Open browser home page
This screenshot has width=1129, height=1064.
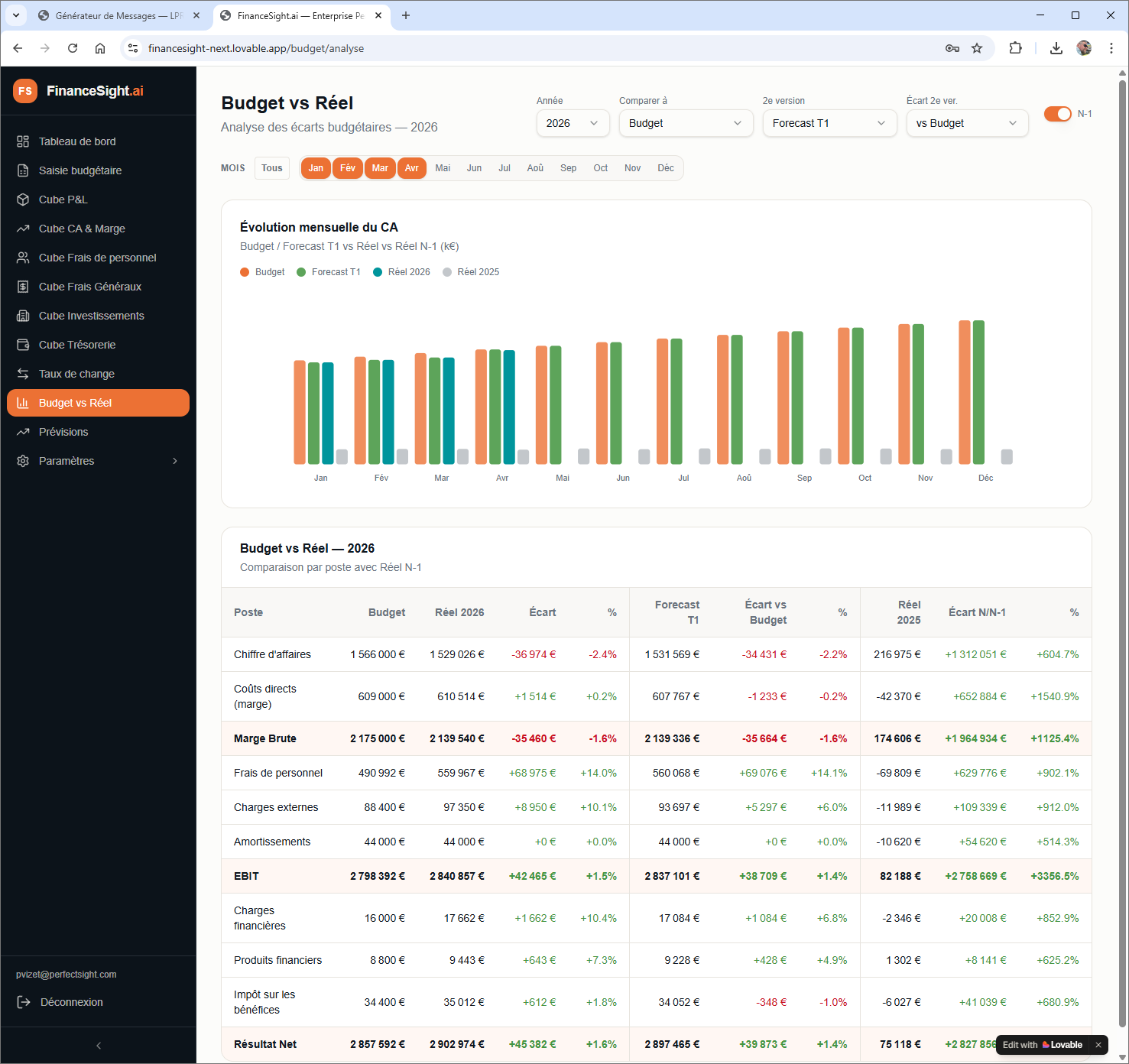point(100,48)
